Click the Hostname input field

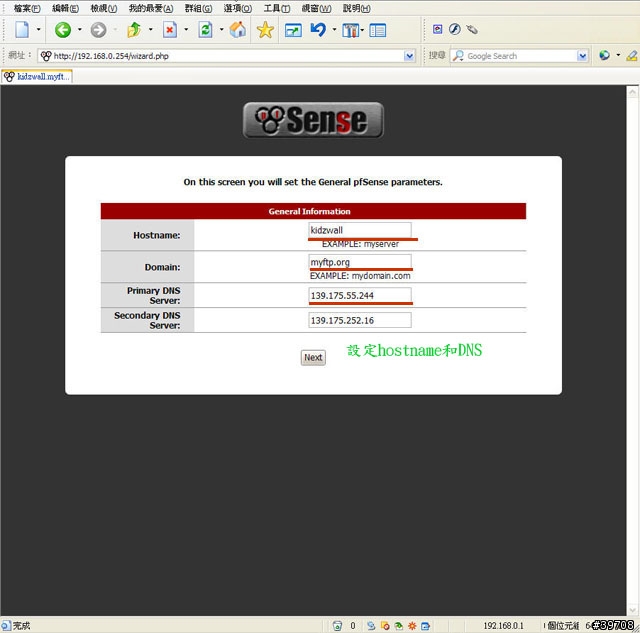(x=360, y=230)
